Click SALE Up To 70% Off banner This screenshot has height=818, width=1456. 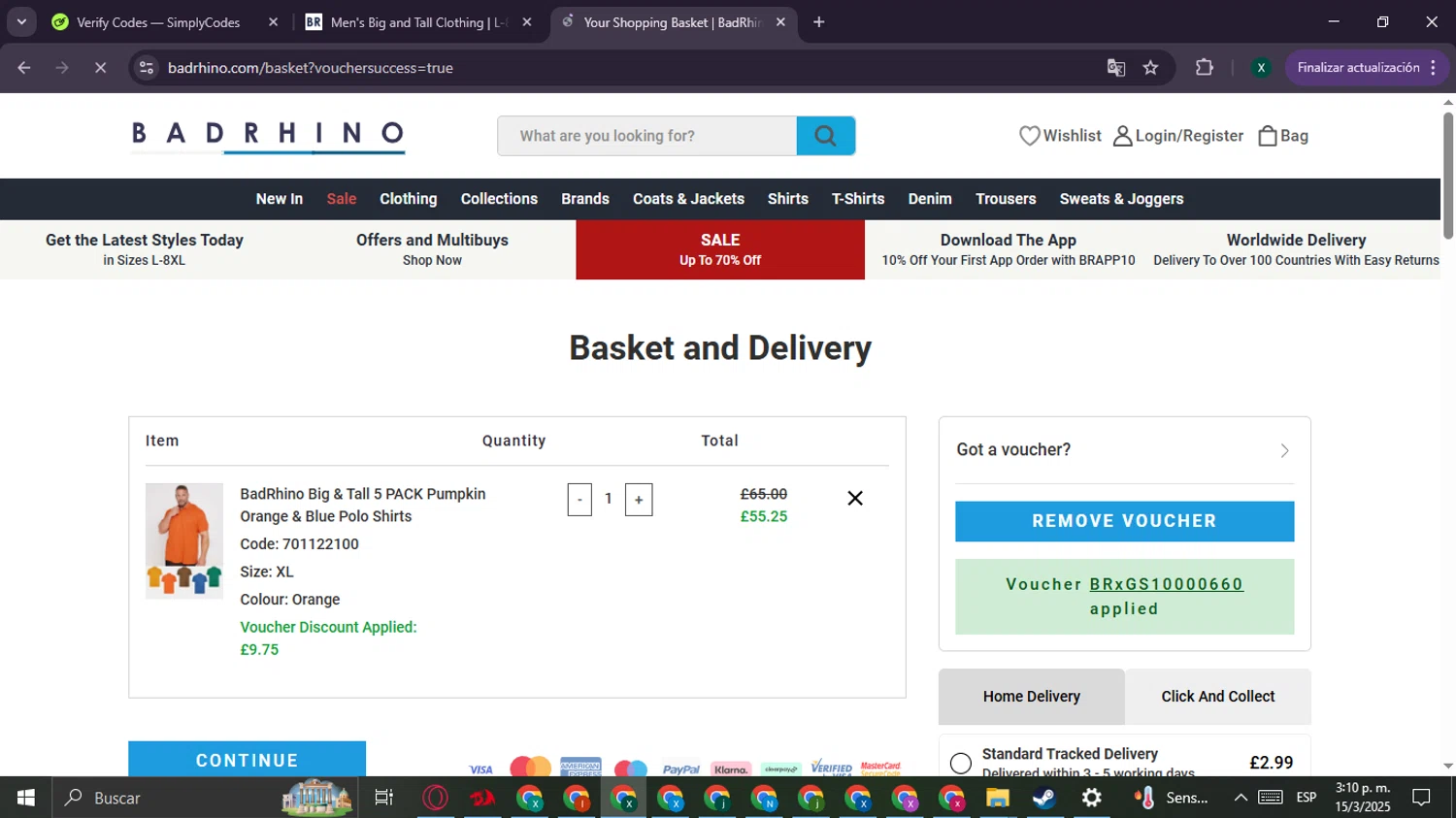(x=720, y=249)
